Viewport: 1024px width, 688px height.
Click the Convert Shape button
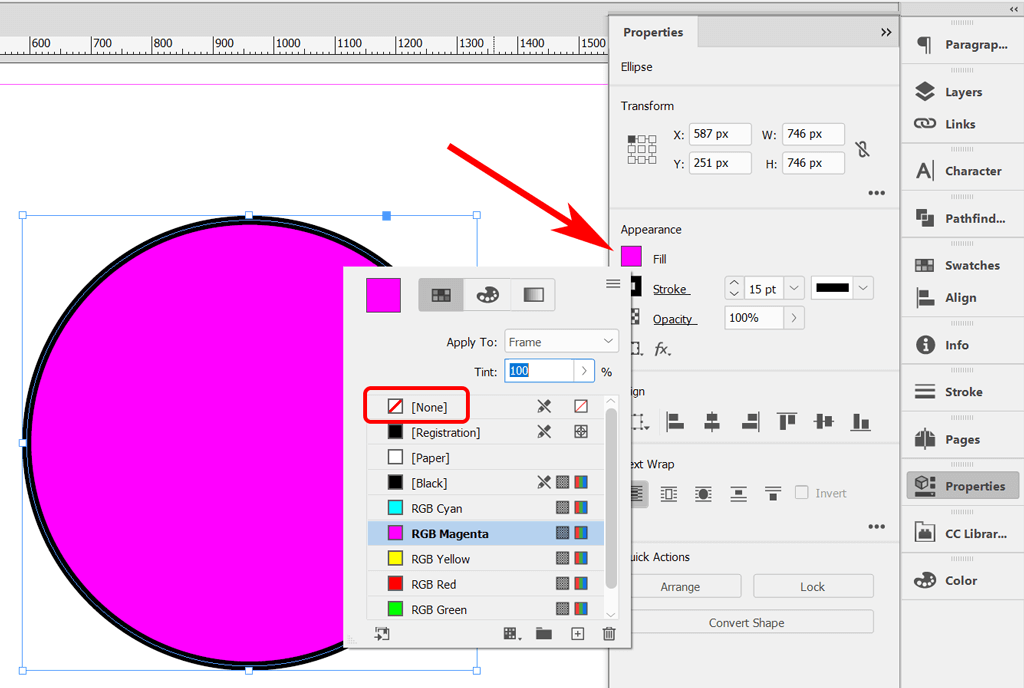click(x=746, y=622)
